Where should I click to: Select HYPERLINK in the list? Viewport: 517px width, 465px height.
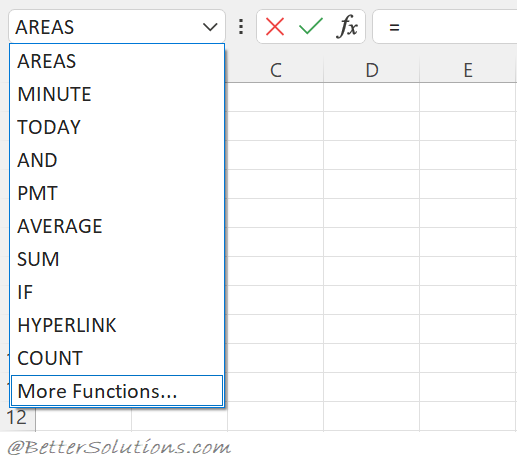117,325
